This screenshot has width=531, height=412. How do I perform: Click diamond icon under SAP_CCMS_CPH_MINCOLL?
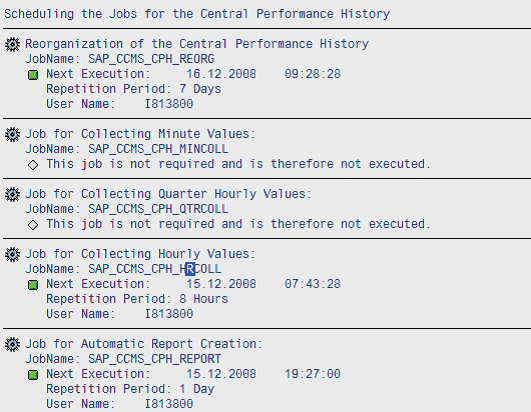coord(33,165)
